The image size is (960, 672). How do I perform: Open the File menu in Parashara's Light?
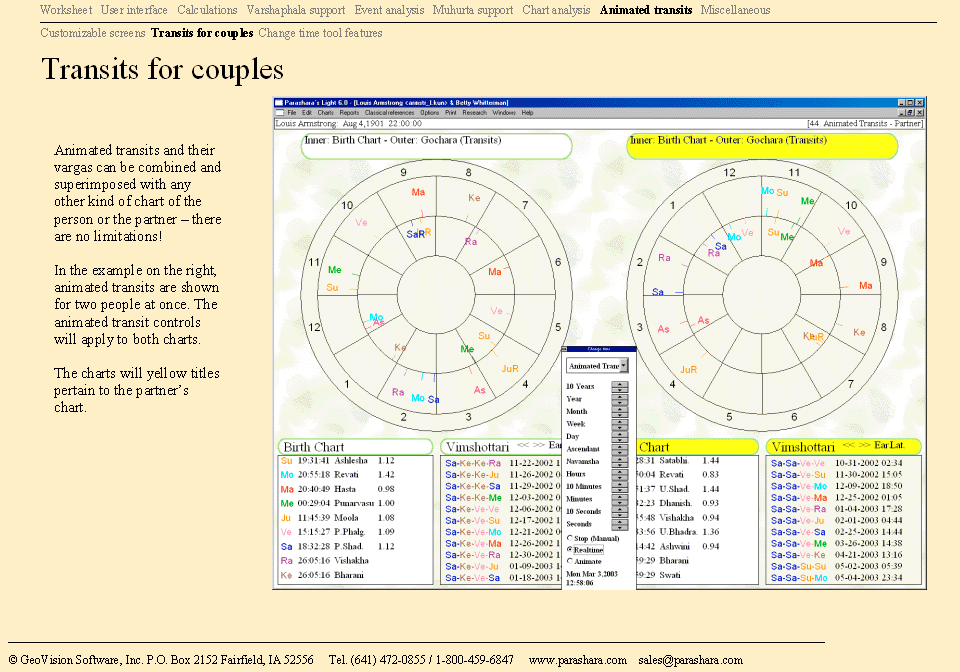click(291, 113)
